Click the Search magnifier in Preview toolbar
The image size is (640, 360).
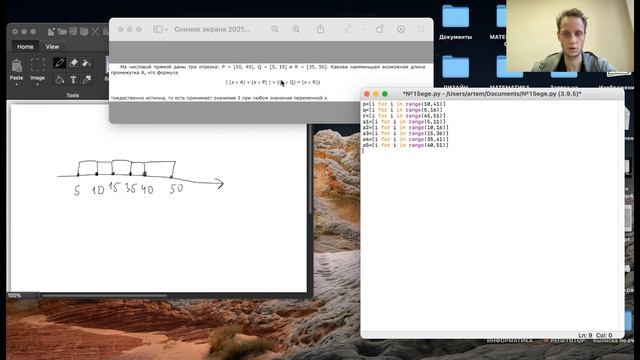(421, 29)
